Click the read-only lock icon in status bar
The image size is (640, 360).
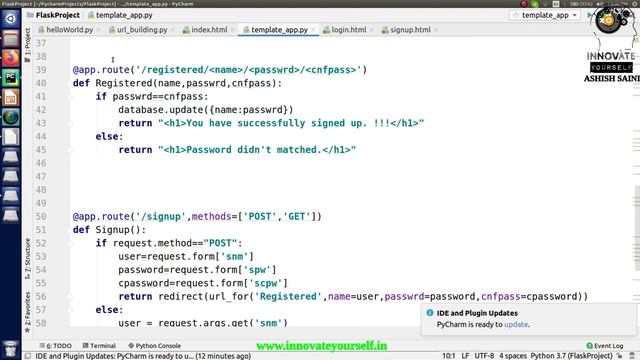coord(620,356)
